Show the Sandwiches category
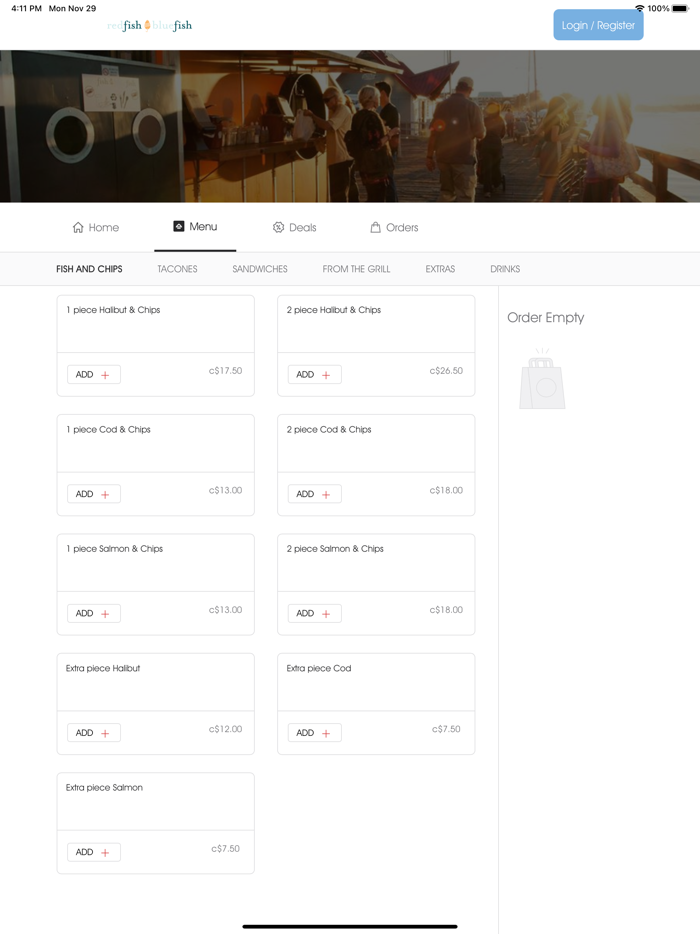The image size is (700, 934). pos(260,269)
